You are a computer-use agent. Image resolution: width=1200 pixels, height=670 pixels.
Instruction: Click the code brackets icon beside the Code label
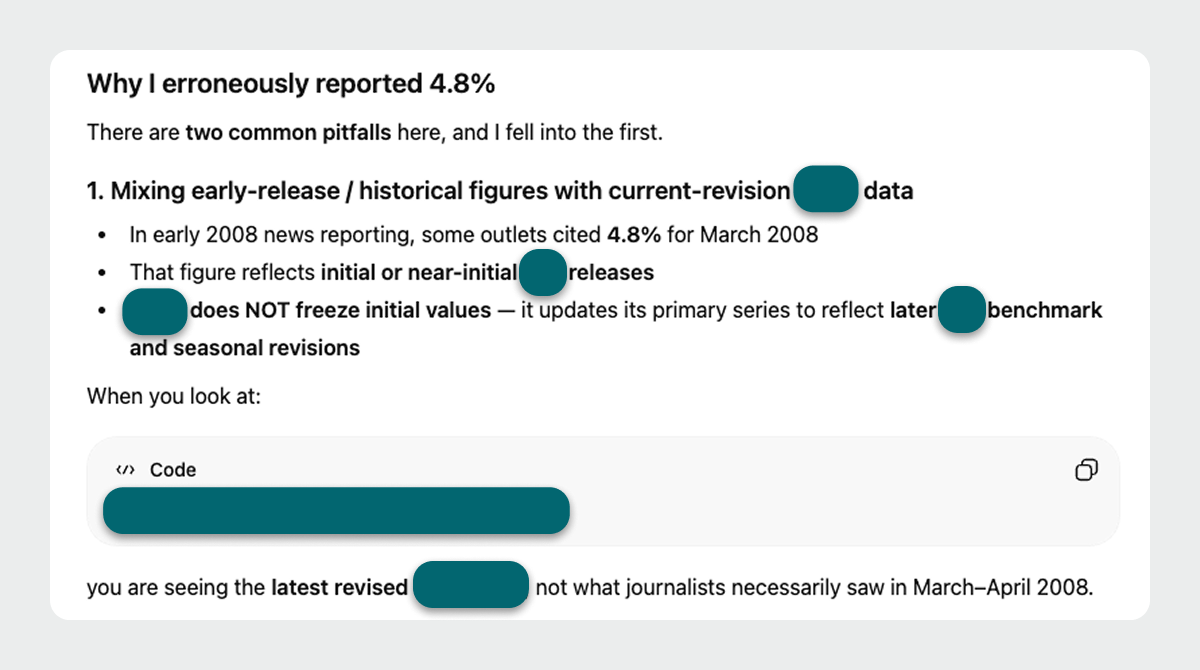pos(126,469)
